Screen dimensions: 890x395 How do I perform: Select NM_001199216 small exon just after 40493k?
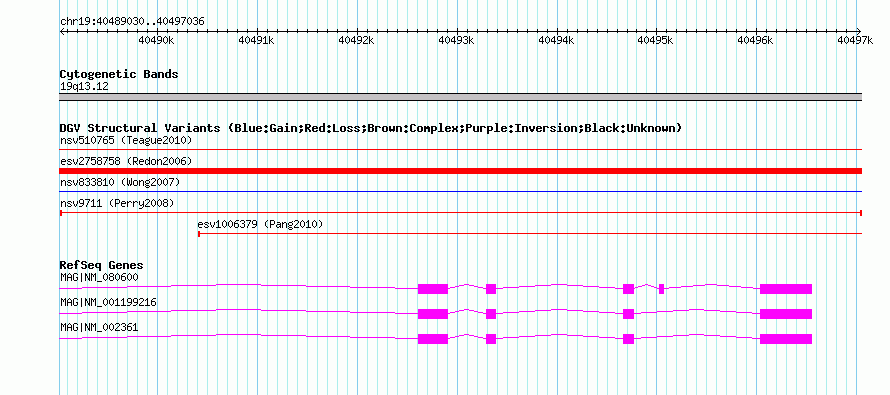[491, 314]
